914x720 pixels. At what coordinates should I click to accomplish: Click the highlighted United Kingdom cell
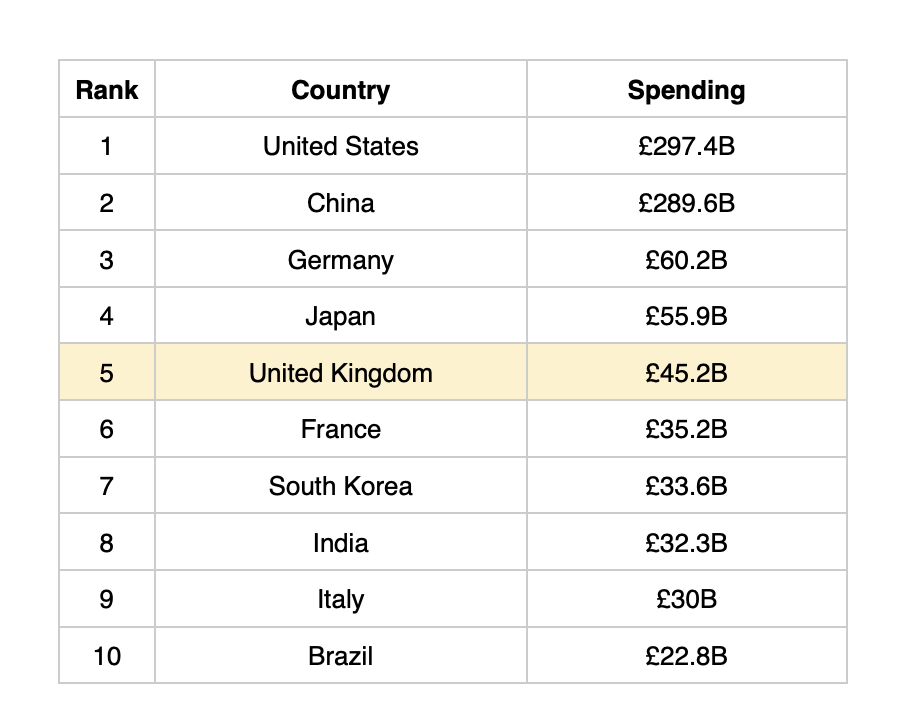pos(340,373)
